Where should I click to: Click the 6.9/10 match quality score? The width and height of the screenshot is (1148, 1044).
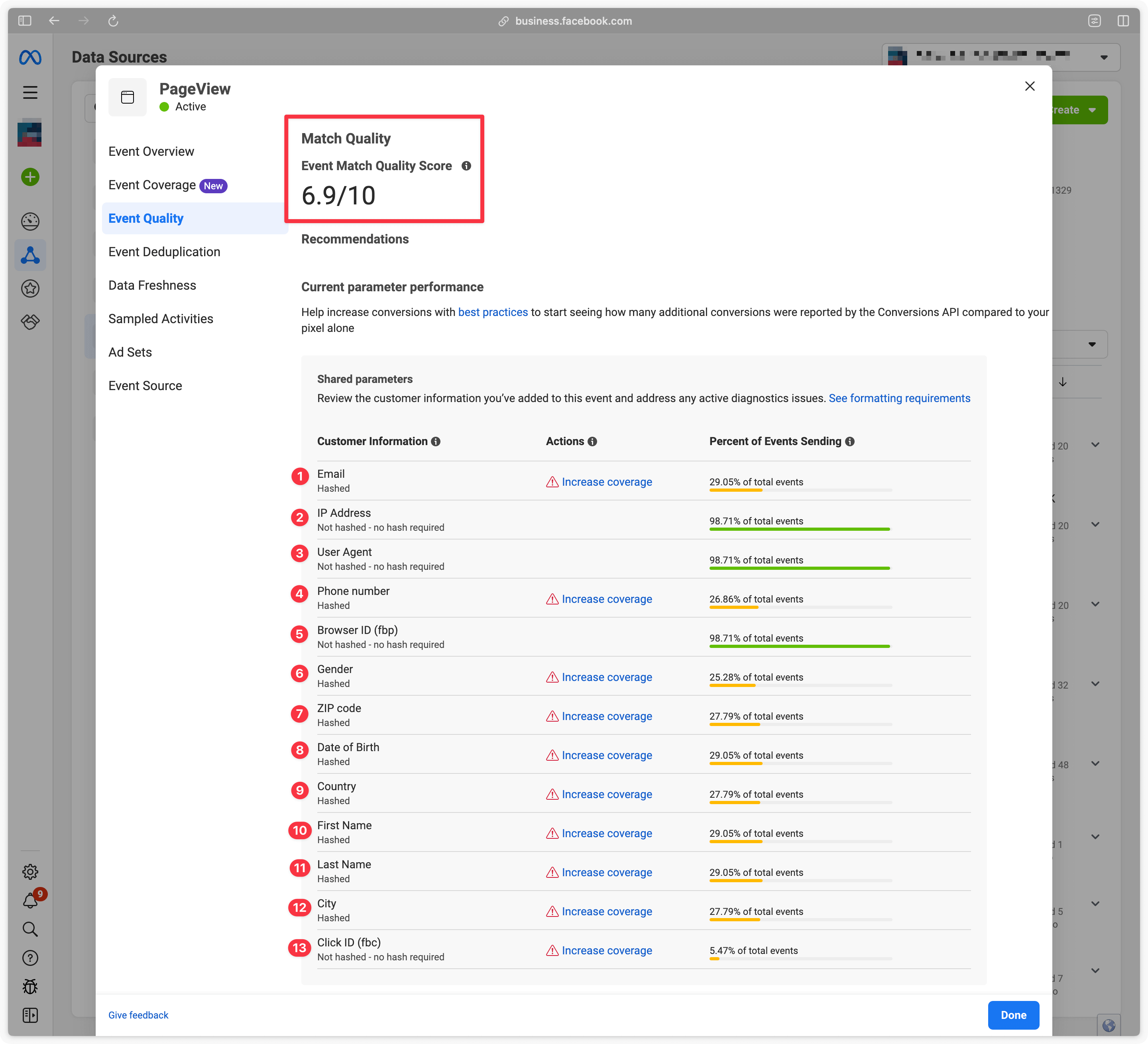click(338, 196)
